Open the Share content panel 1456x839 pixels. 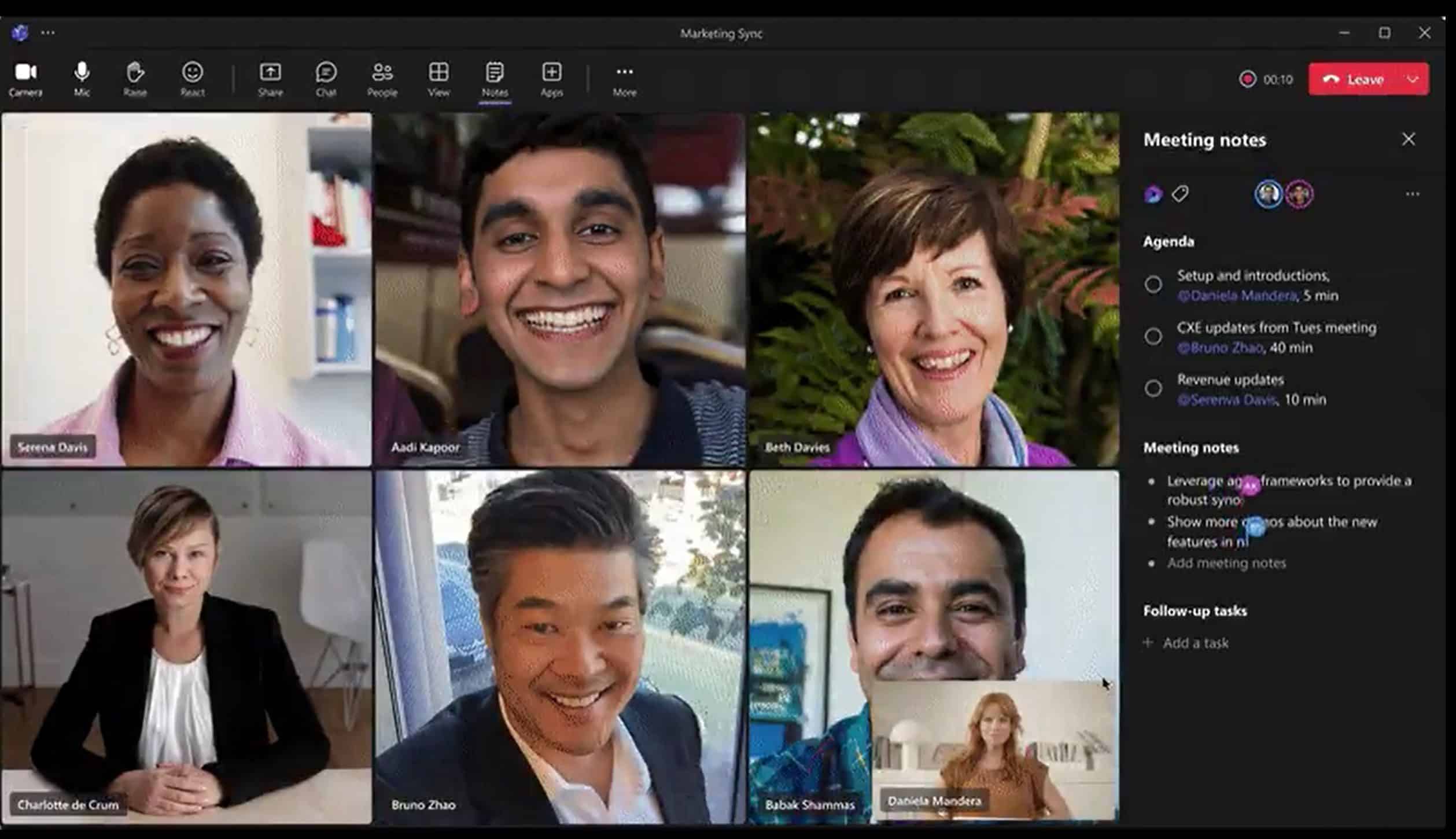tap(270, 79)
